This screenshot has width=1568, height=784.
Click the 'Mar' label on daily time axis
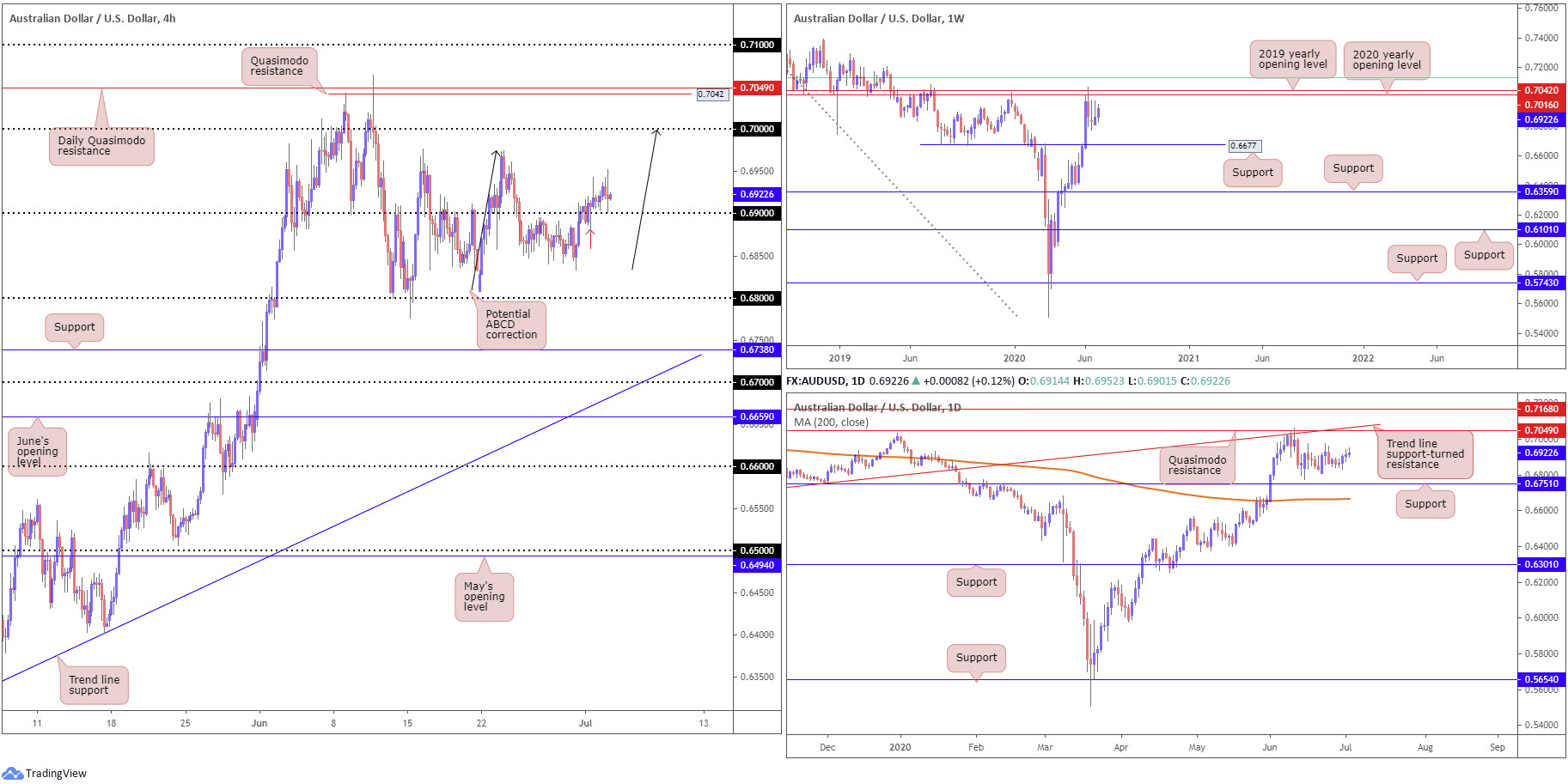pos(1045,747)
